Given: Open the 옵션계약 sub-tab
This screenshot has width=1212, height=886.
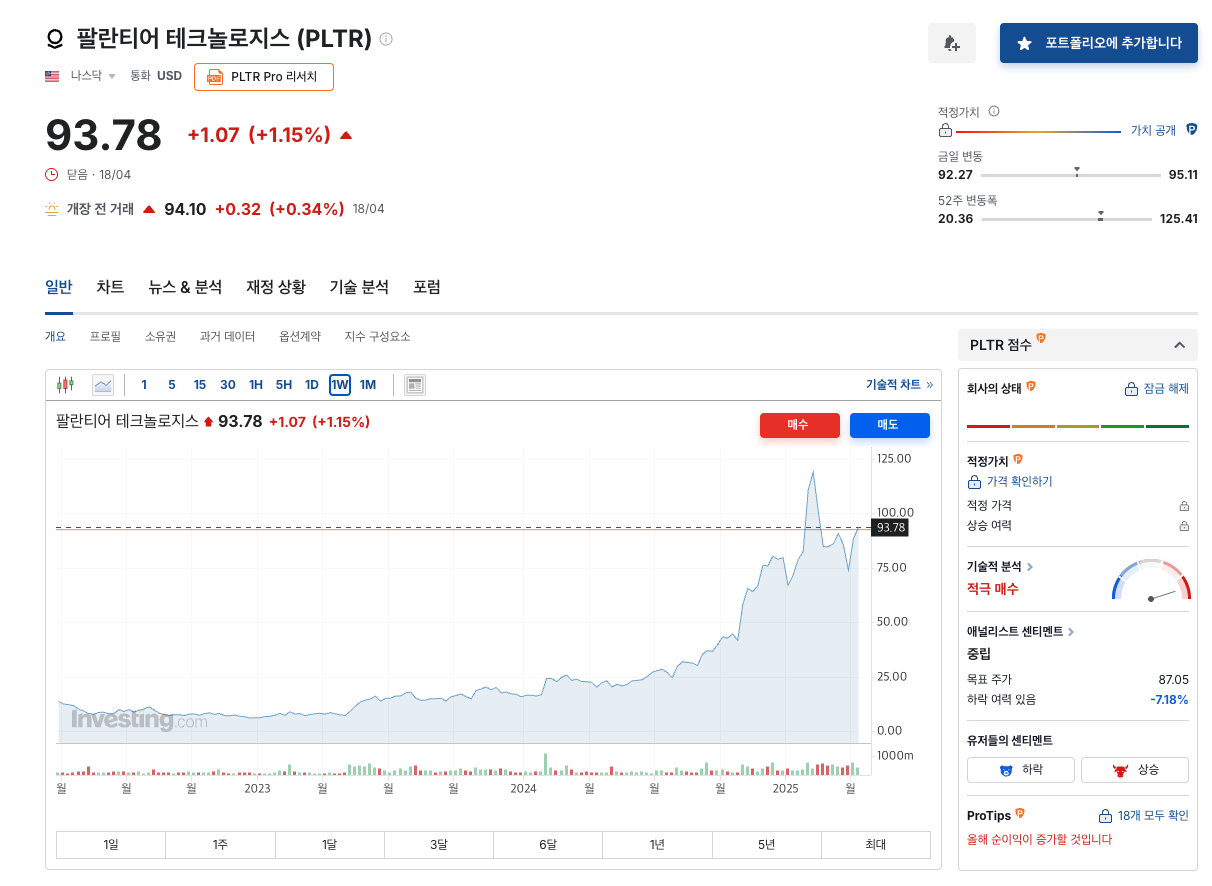Looking at the screenshot, I should (x=300, y=337).
